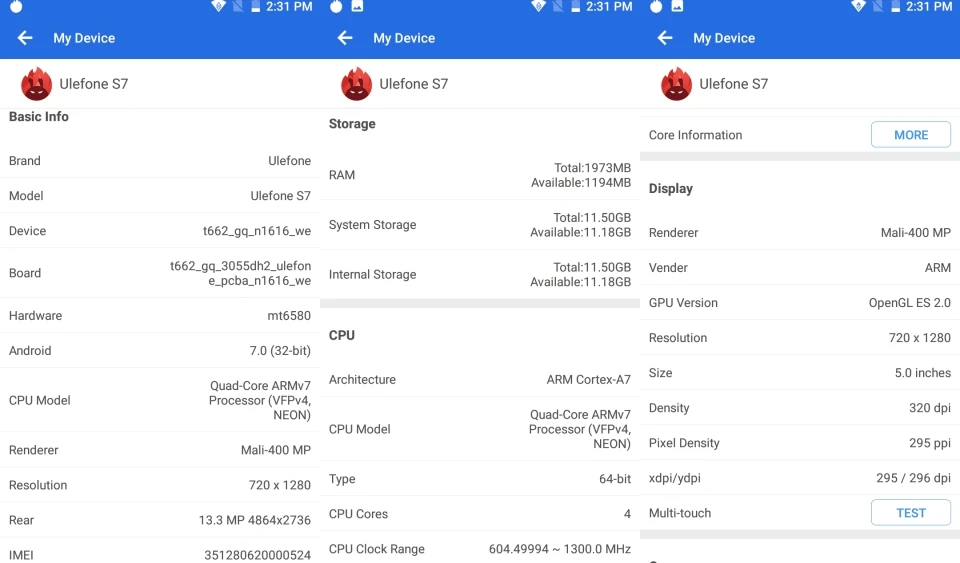Select Density value 320 dpi
The height and width of the screenshot is (563, 960).
point(929,408)
